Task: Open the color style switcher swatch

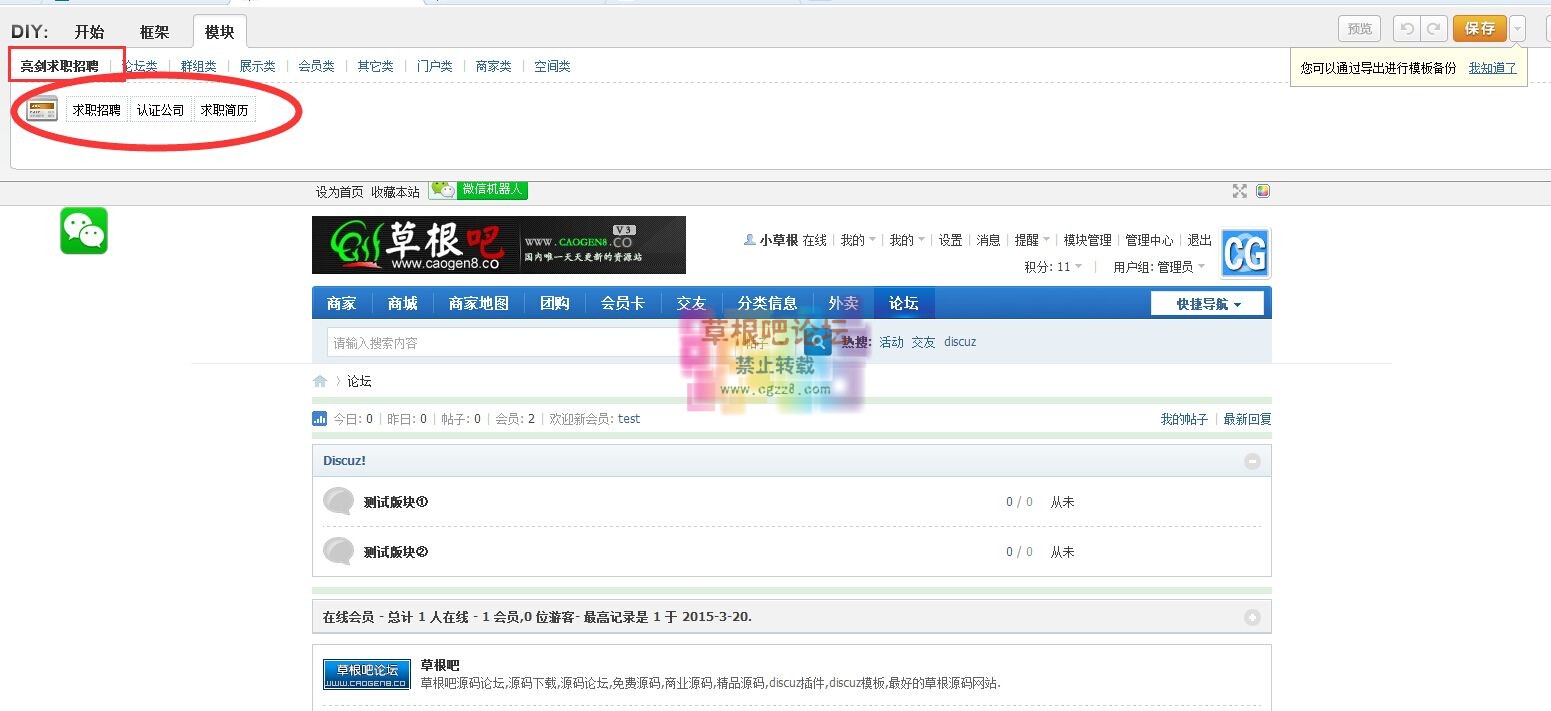Action: point(1263,191)
